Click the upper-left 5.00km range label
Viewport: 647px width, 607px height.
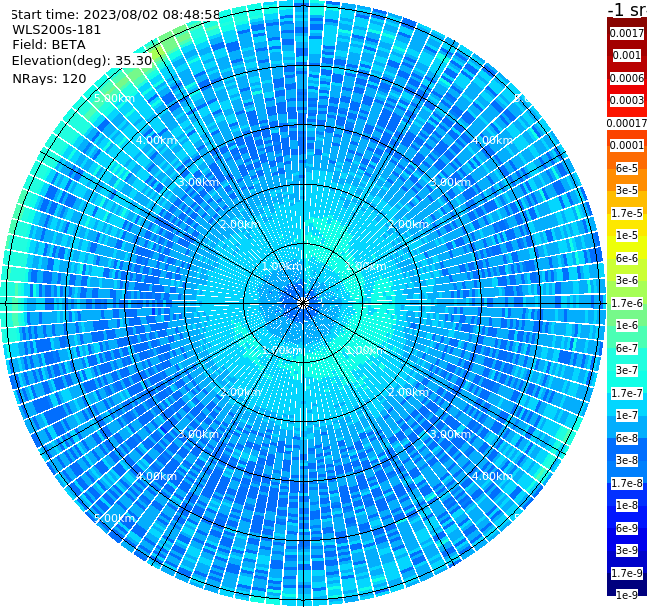coord(114,98)
